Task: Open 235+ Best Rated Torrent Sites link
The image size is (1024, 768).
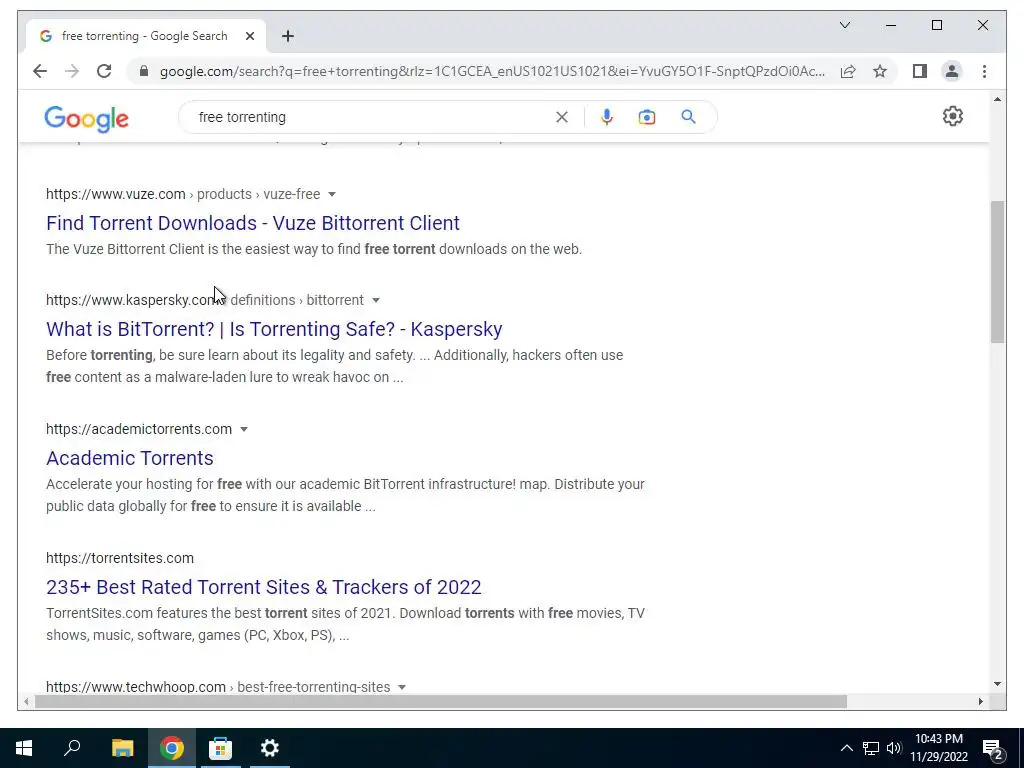Action: tap(263, 587)
